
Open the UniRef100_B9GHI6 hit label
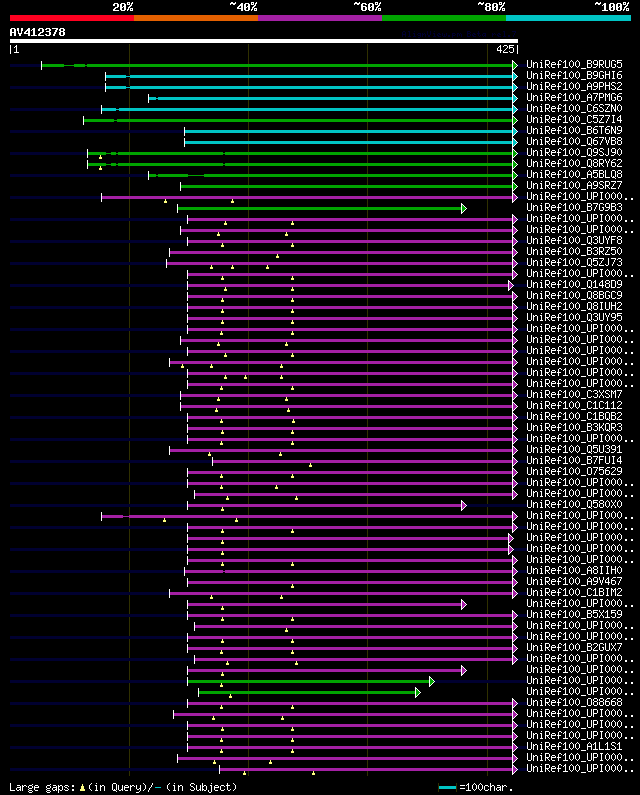574,76
